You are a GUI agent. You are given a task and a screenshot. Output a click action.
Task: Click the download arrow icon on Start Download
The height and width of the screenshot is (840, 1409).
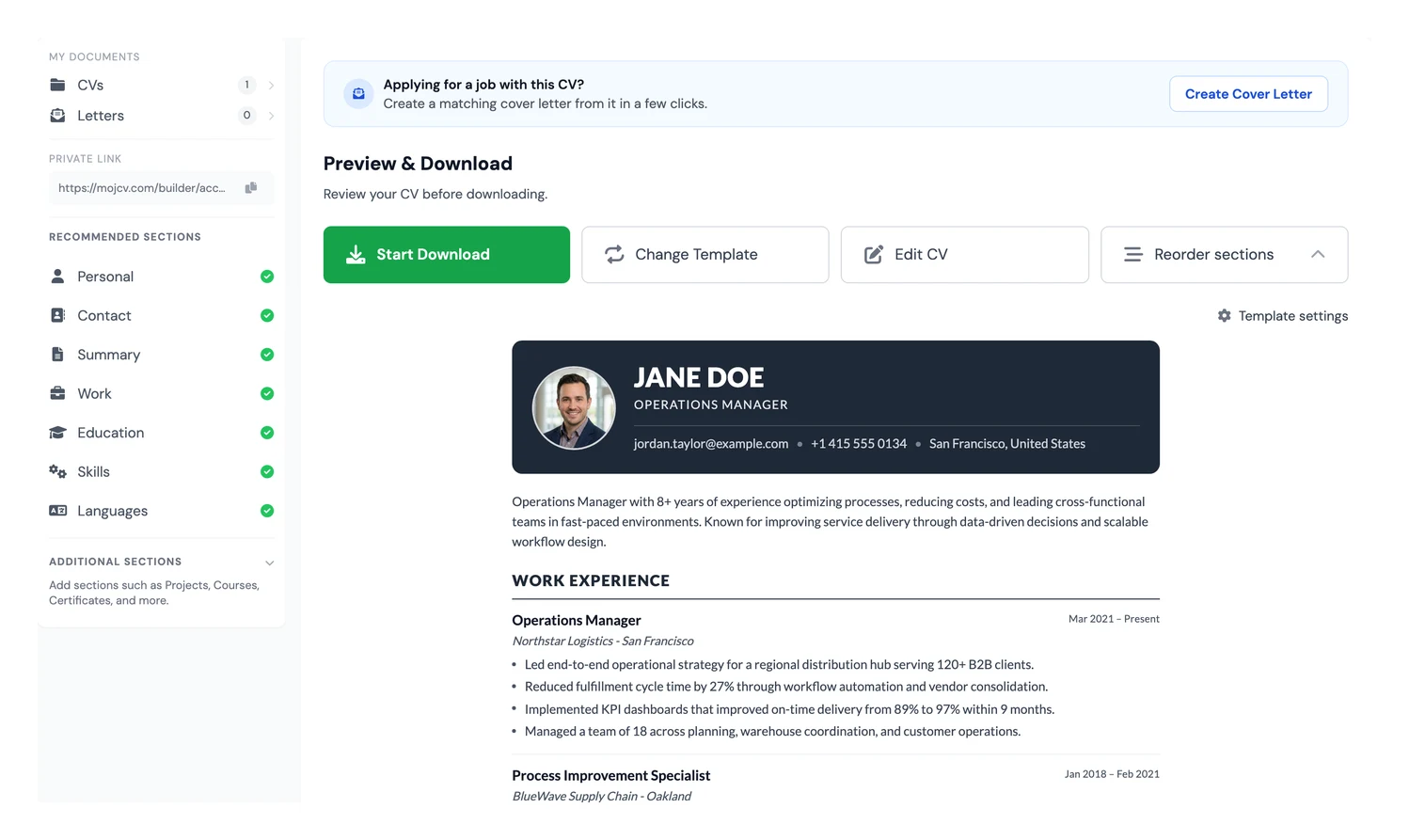click(x=356, y=255)
